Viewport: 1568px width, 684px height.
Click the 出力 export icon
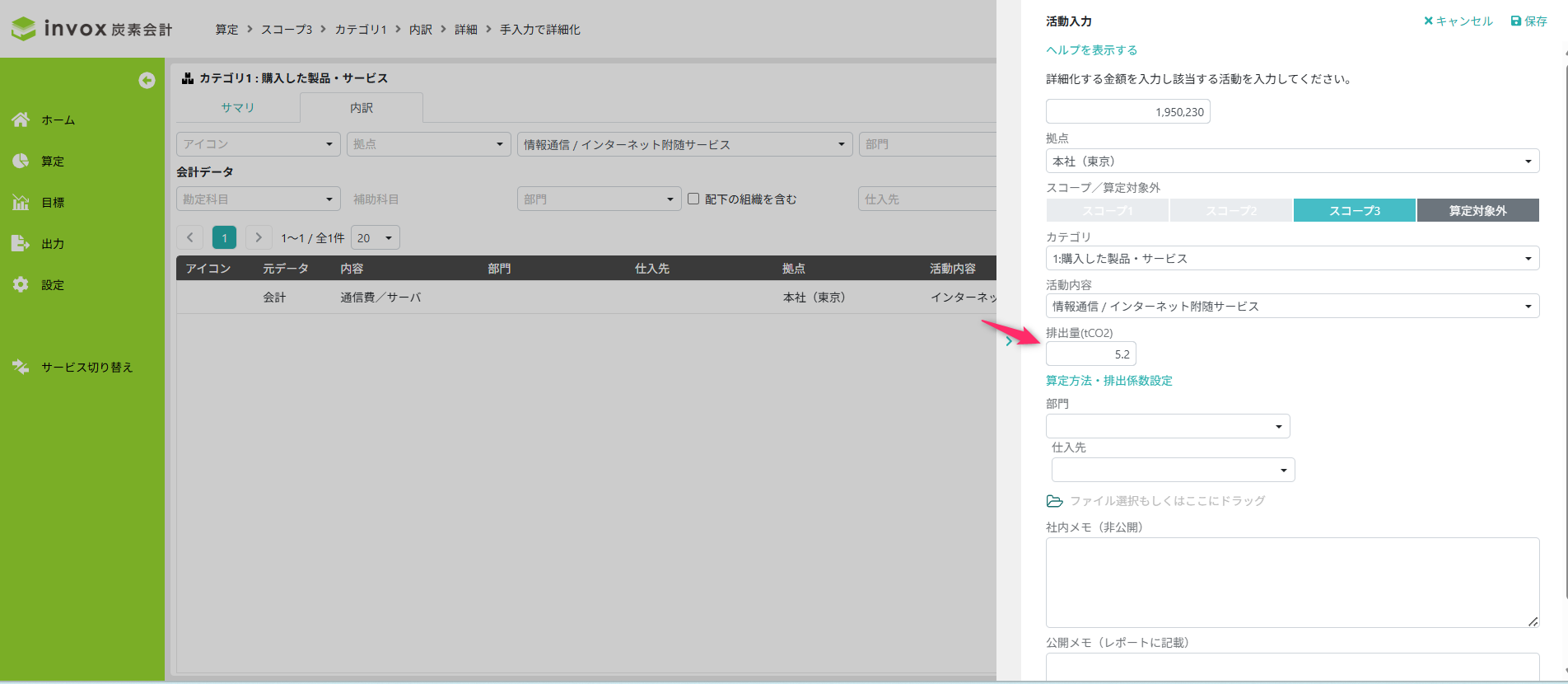pos(21,243)
